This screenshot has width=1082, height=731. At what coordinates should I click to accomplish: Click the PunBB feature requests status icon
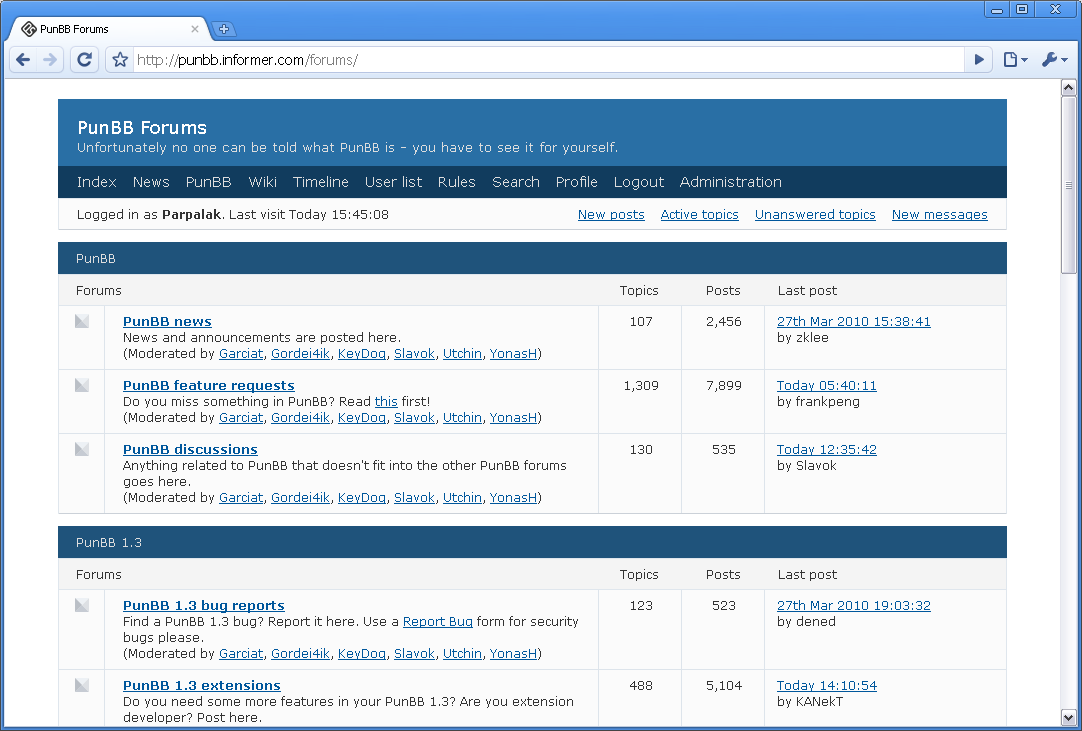click(82, 385)
